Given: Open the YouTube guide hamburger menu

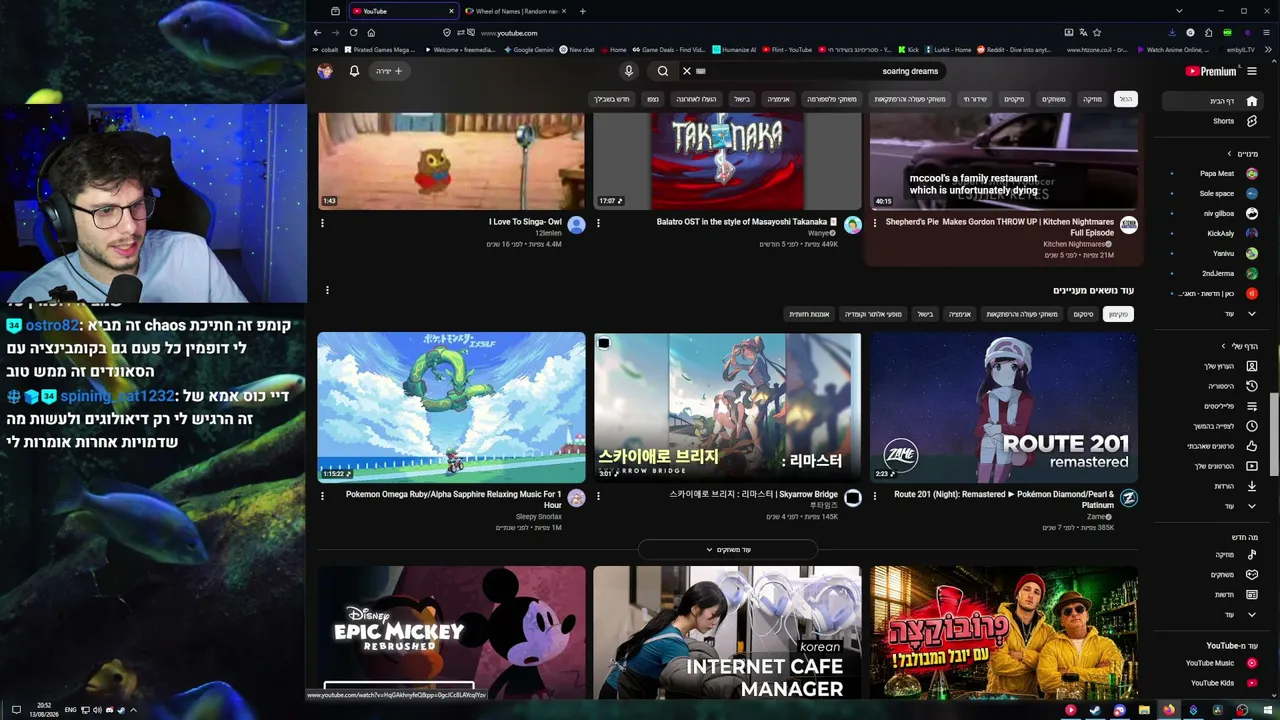Looking at the screenshot, I should click(1252, 71).
